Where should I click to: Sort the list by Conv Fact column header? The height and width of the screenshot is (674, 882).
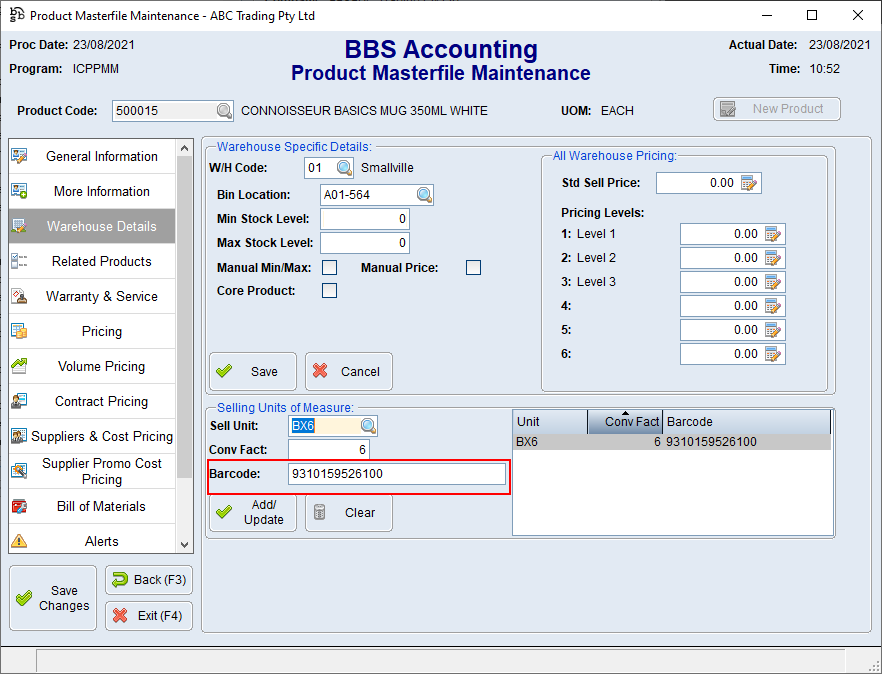click(625, 422)
